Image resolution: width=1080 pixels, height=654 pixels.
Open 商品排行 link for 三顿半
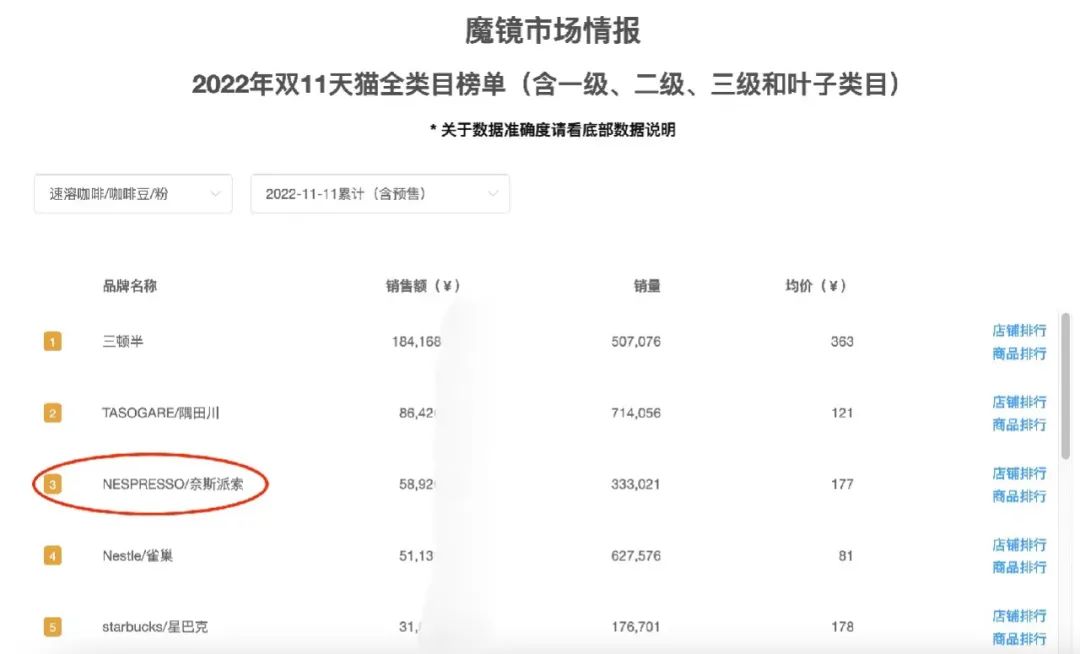click(x=1019, y=353)
